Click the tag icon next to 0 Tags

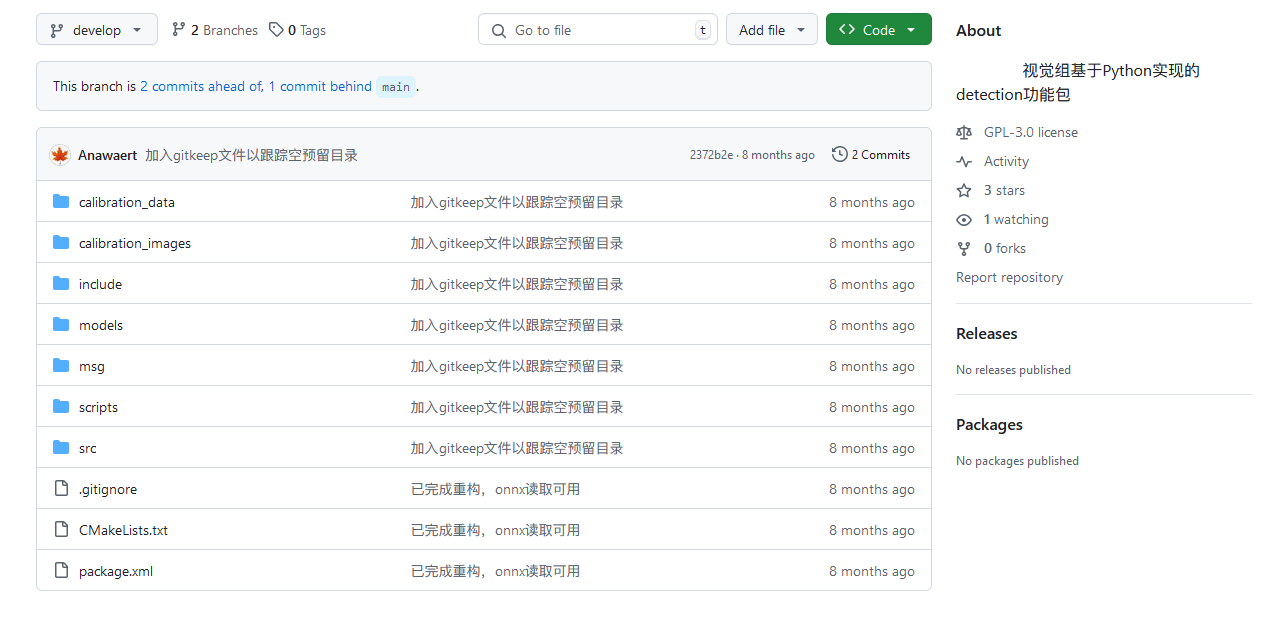(277, 30)
